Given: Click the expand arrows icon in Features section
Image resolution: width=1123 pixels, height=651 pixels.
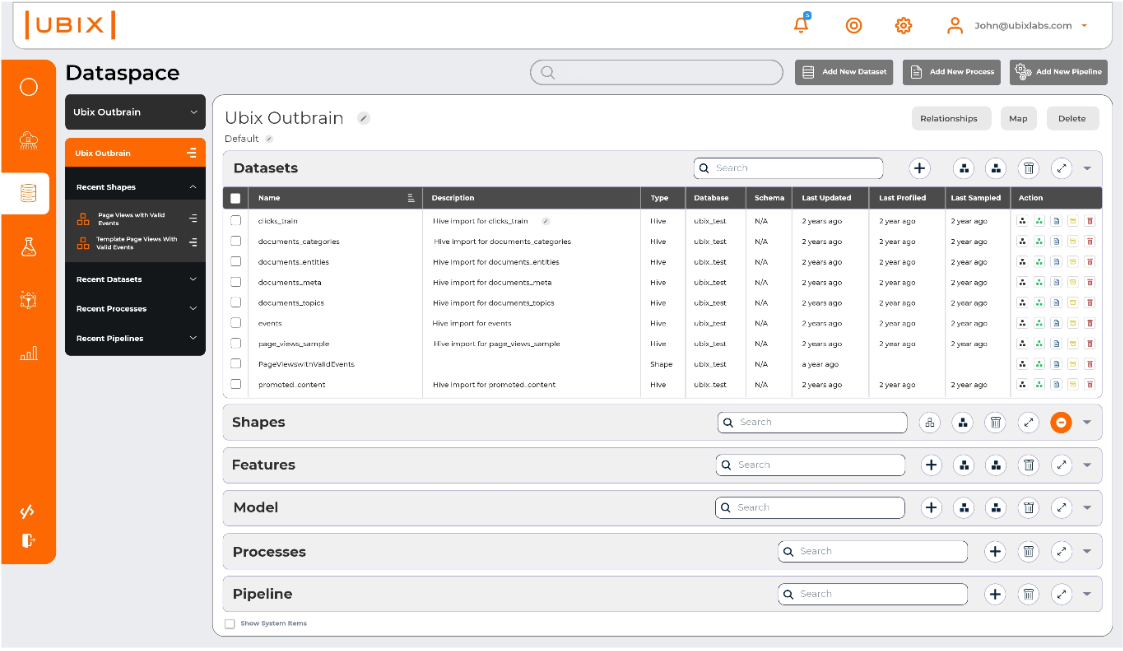Looking at the screenshot, I should click(x=1061, y=465).
